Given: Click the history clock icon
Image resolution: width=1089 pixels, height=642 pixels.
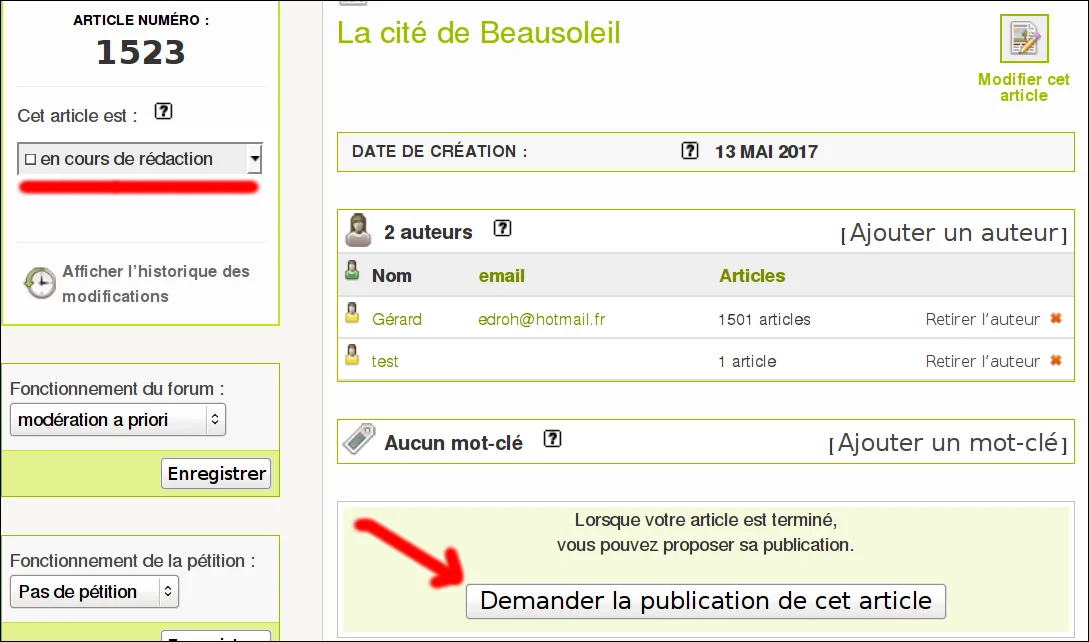Looking at the screenshot, I should pos(40,283).
